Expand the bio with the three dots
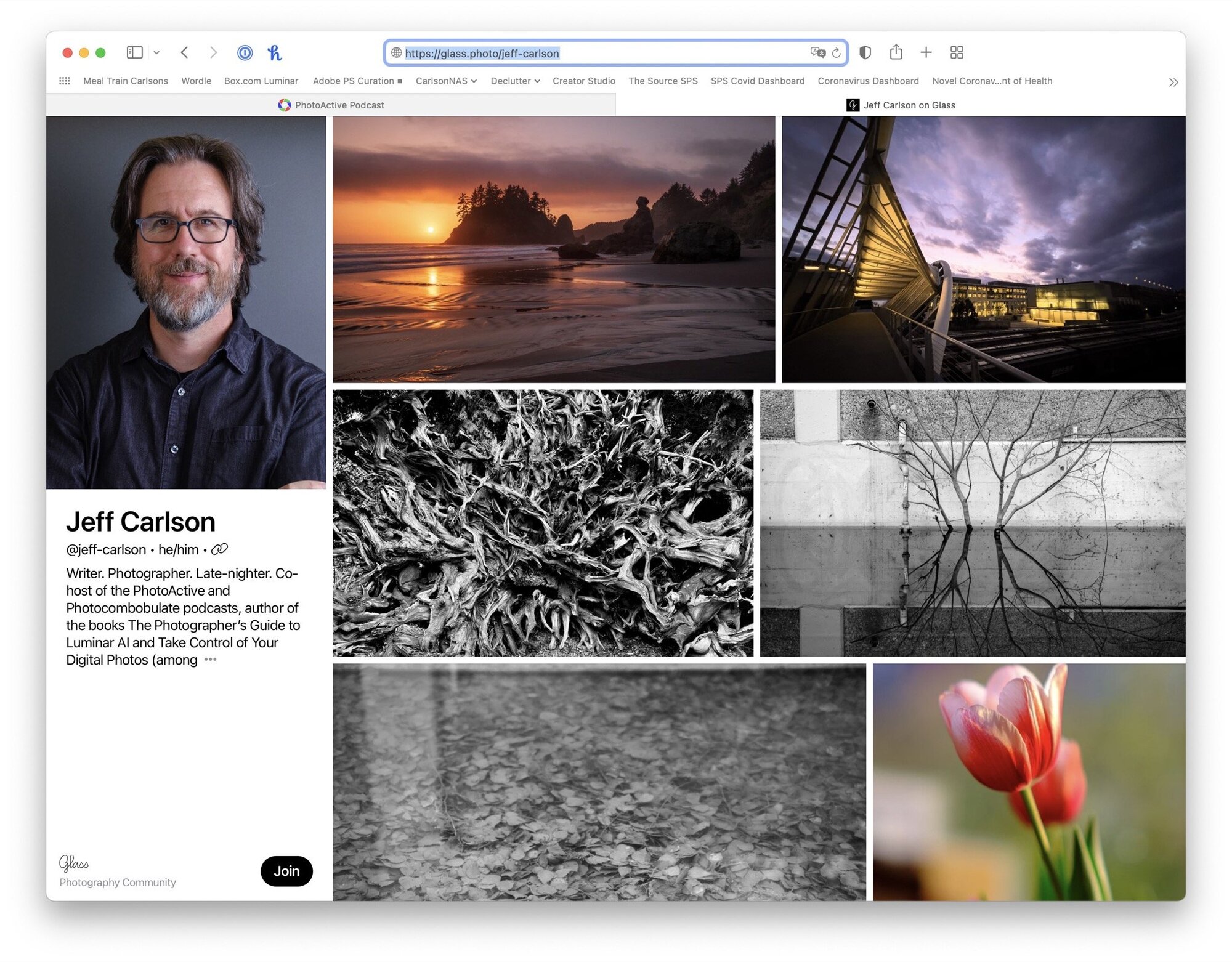The height and width of the screenshot is (962, 1232). pos(211,660)
